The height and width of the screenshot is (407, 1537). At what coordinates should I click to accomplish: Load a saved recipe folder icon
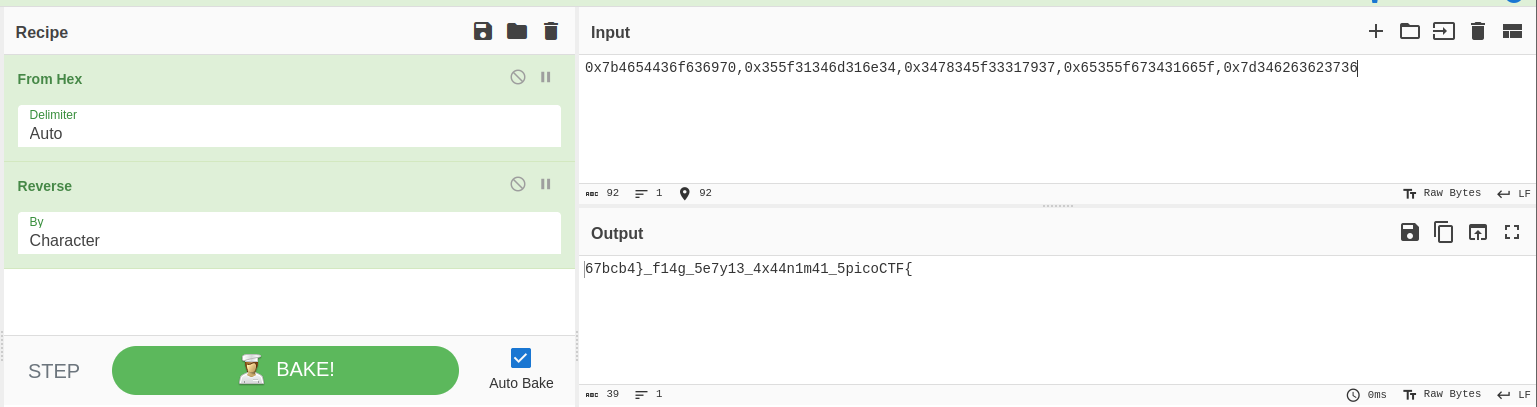[517, 31]
